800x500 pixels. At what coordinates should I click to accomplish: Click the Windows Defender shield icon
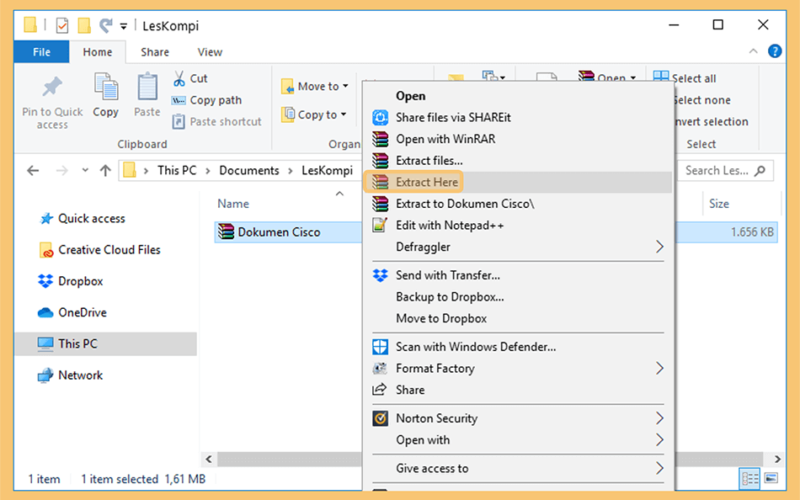tap(380, 347)
